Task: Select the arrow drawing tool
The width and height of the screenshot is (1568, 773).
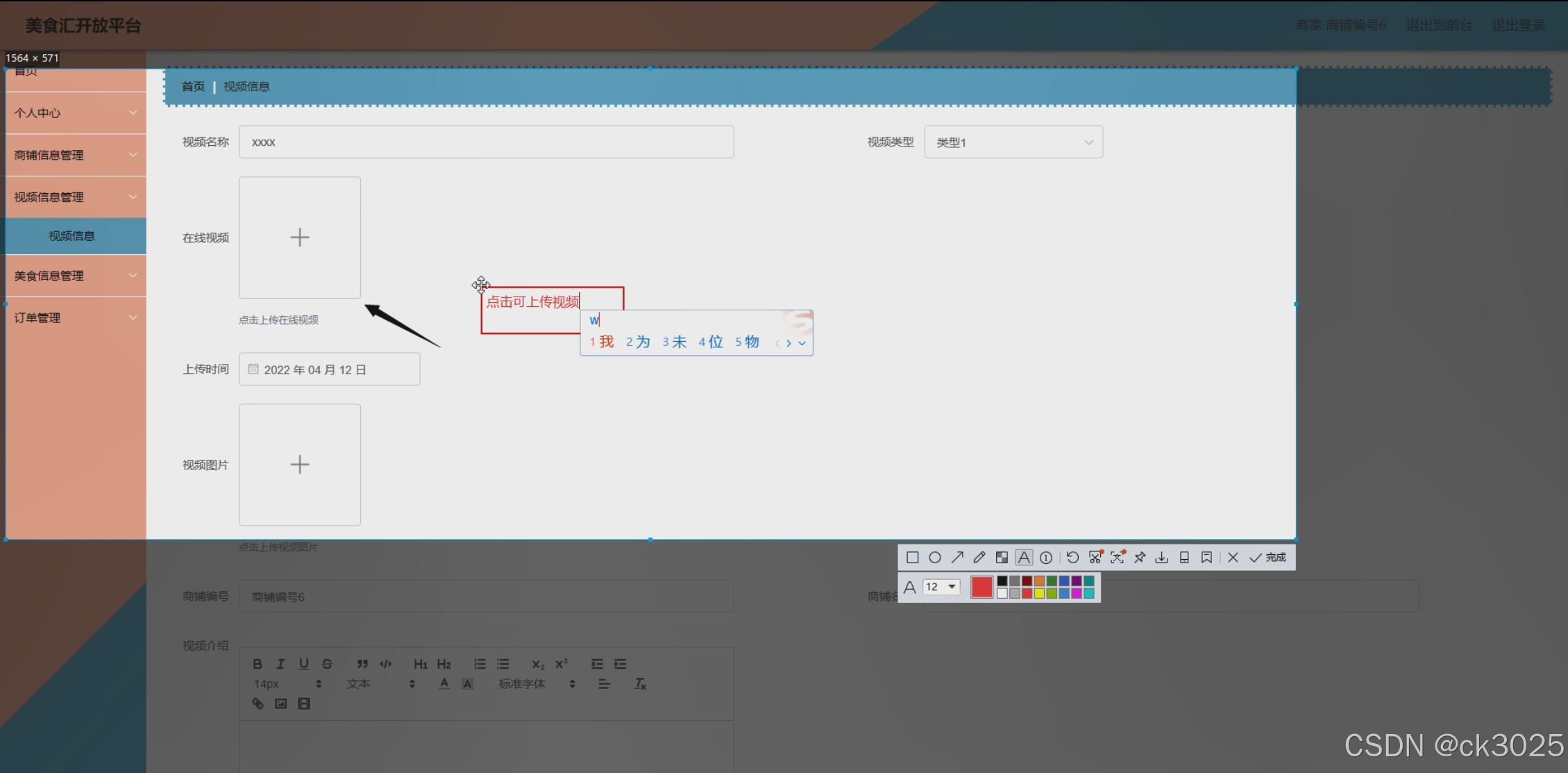Action: [x=957, y=558]
